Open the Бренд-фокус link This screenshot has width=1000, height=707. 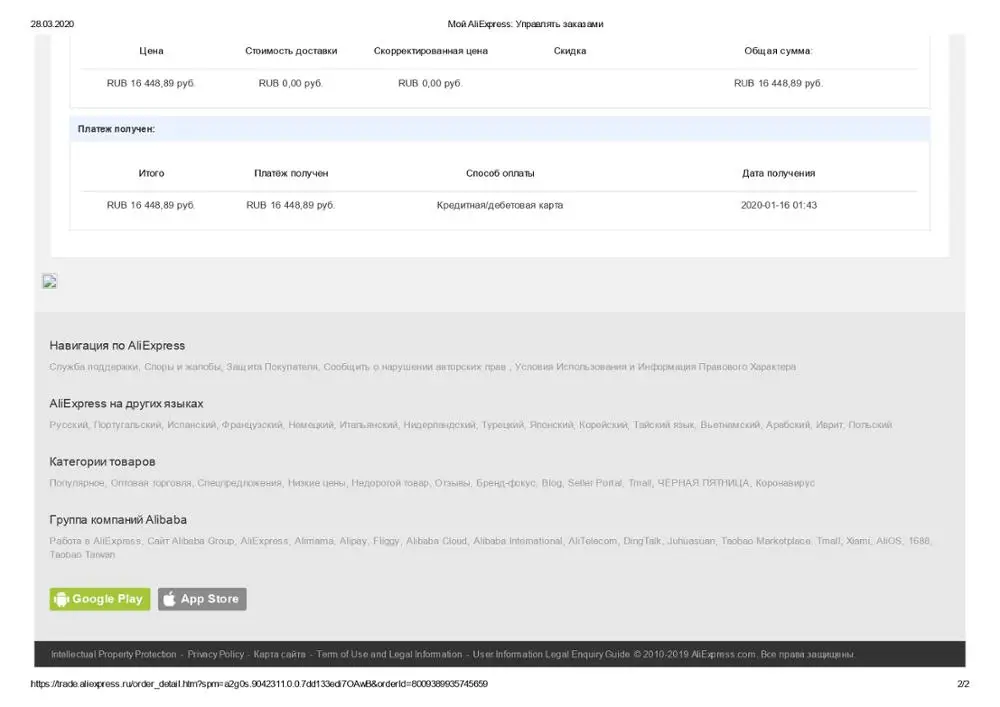point(506,483)
